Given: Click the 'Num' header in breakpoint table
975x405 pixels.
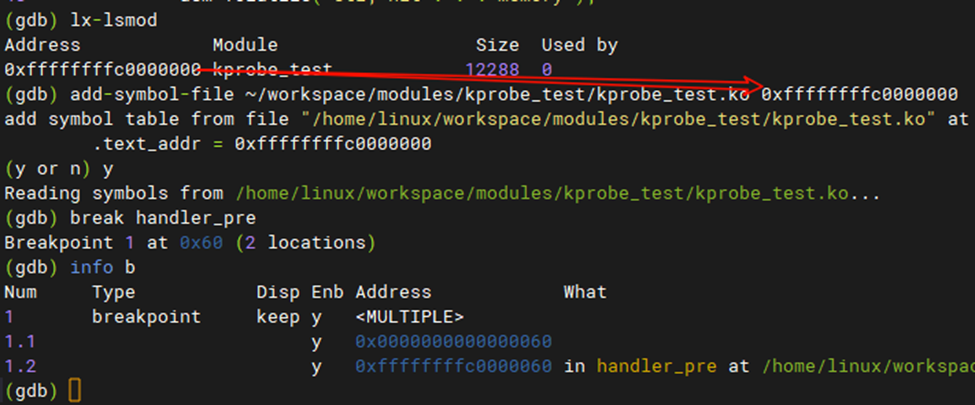Looking at the screenshot, I should coord(21,292).
